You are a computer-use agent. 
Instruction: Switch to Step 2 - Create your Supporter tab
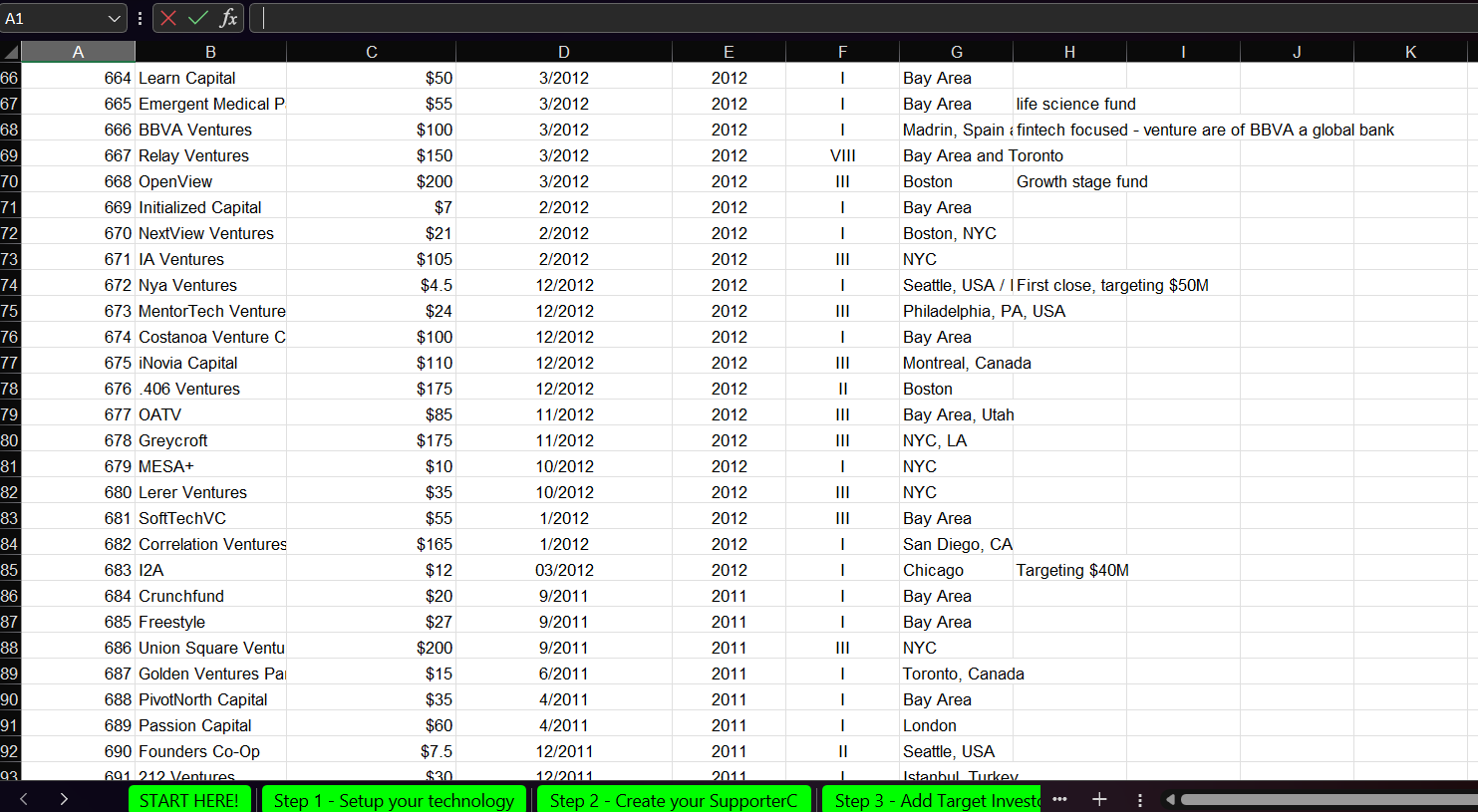click(674, 800)
